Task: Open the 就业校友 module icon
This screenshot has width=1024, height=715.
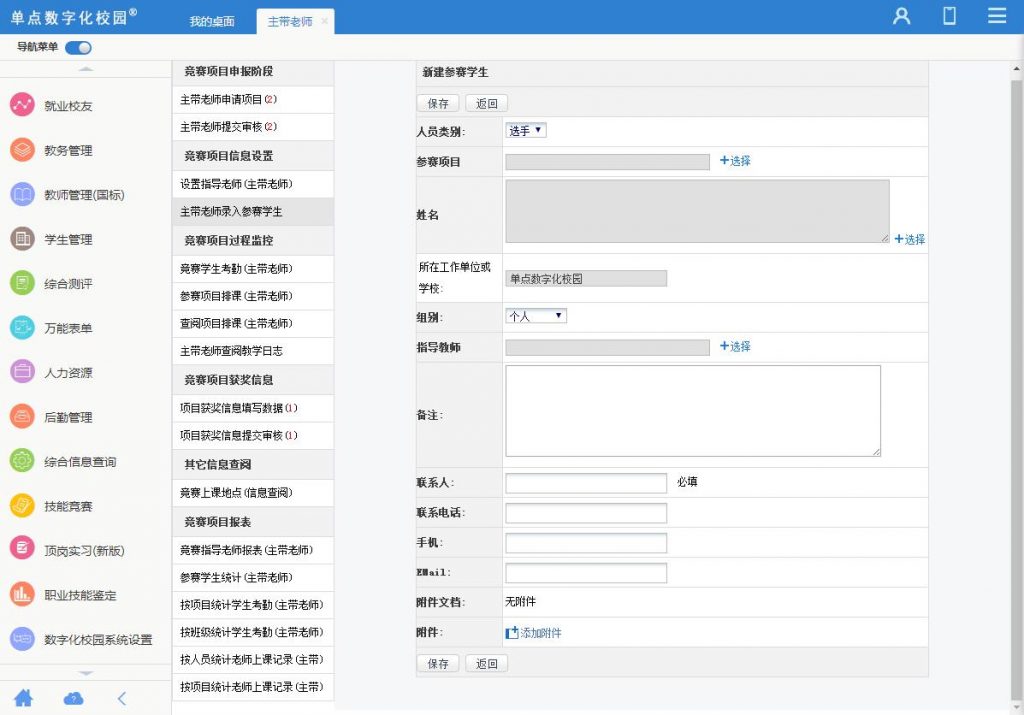Action: click(x=22, y=104)
